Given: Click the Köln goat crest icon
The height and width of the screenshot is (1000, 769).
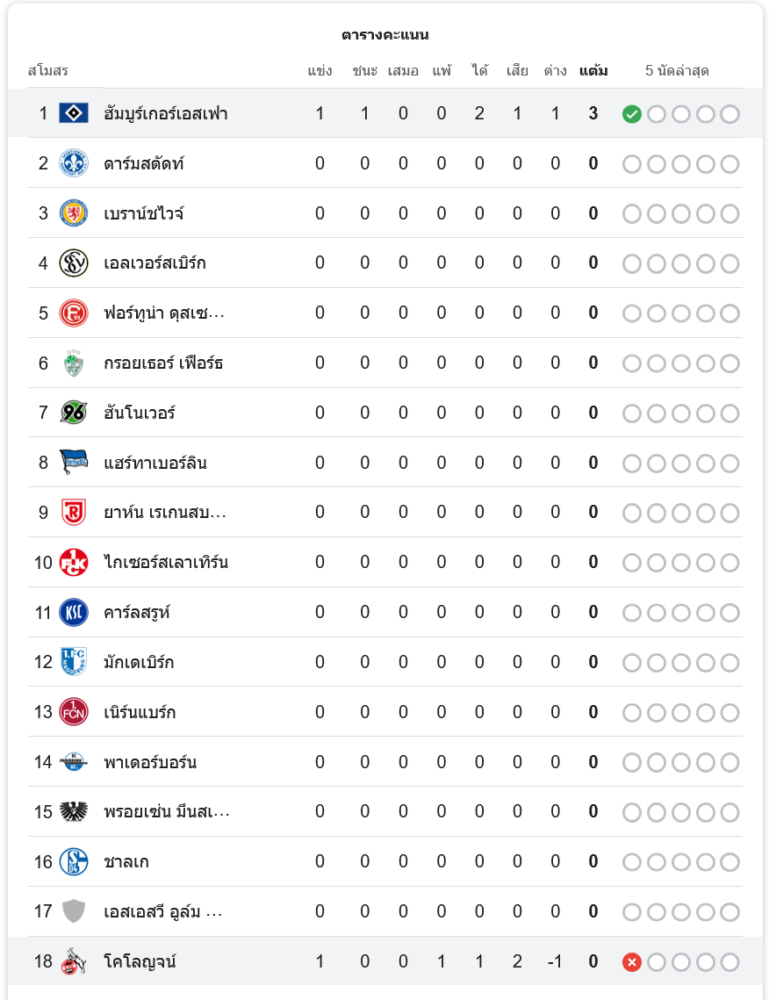Looking at the screenshot, I should (x=74, y=961).
